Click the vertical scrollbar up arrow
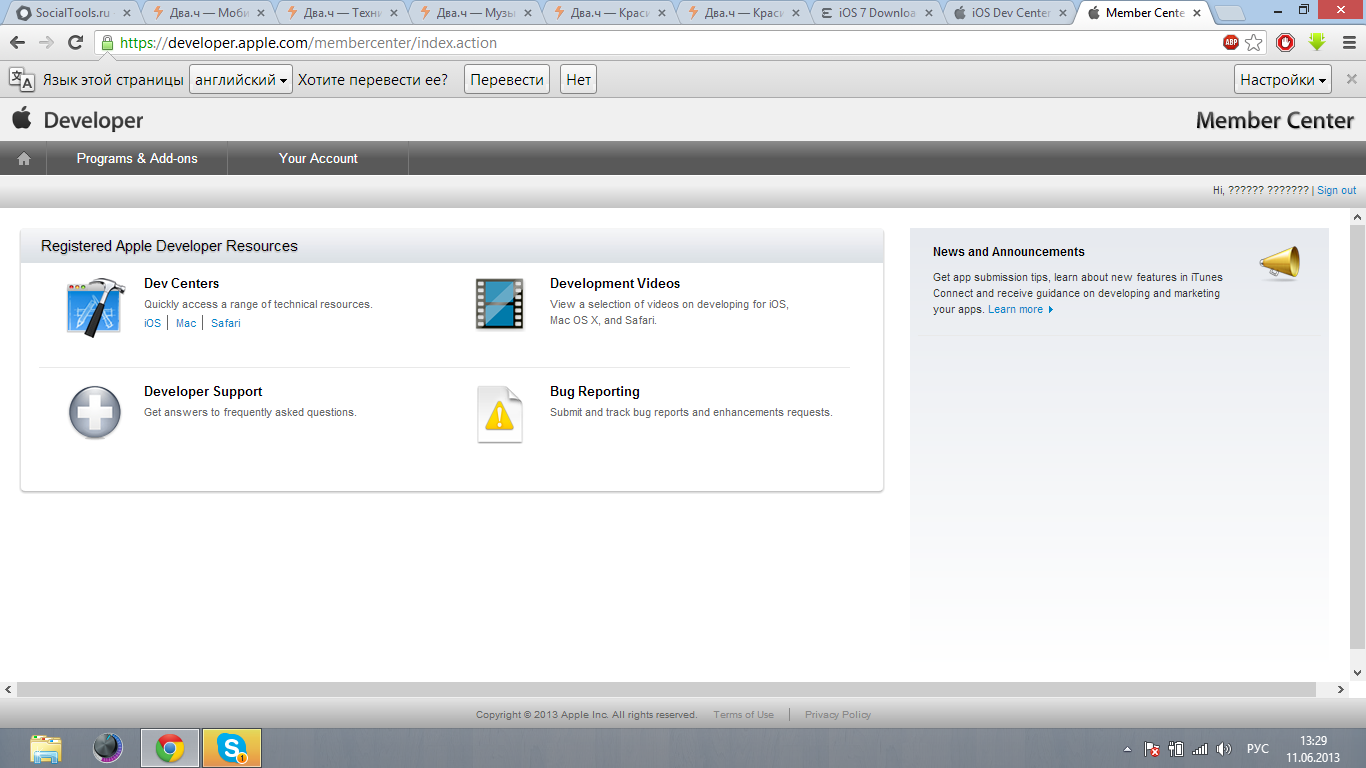1366x768 pixels. (1357, 217)
